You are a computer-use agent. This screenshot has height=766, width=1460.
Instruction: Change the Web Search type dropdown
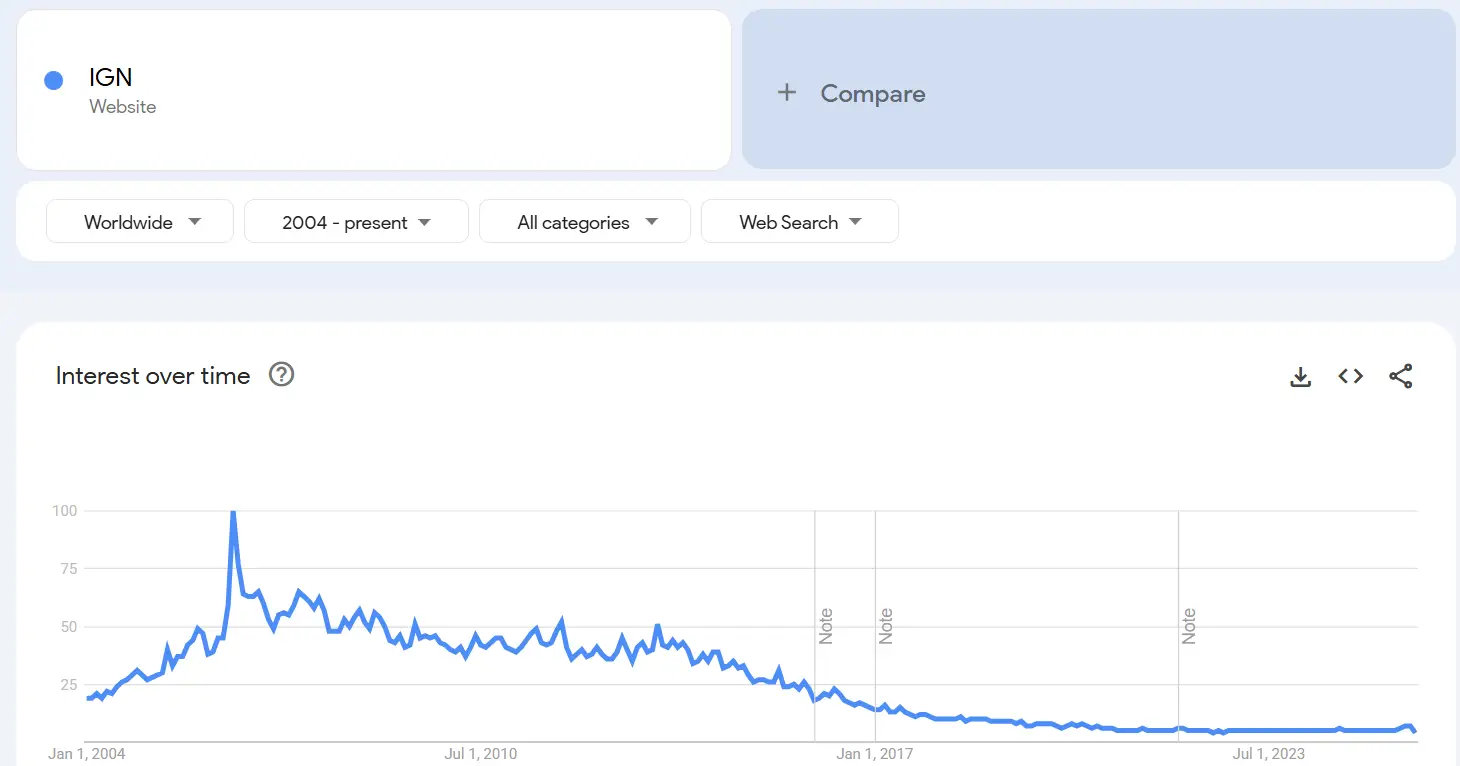tap(800, 222)
